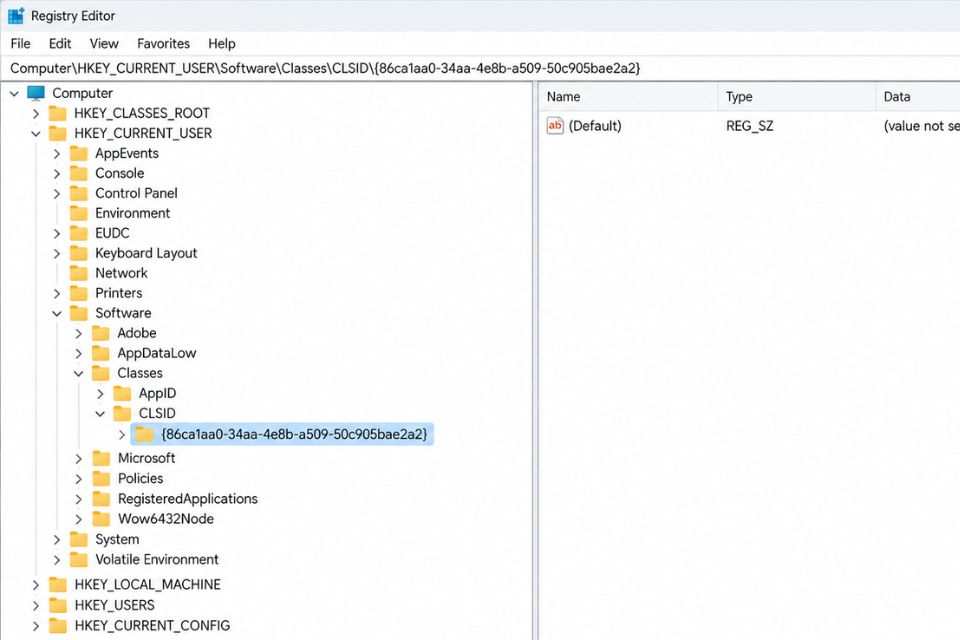Expand the AppEvents key chevron
Image resolution: width=960 pixels, height=640 pixels.
(x=57, y=154)
